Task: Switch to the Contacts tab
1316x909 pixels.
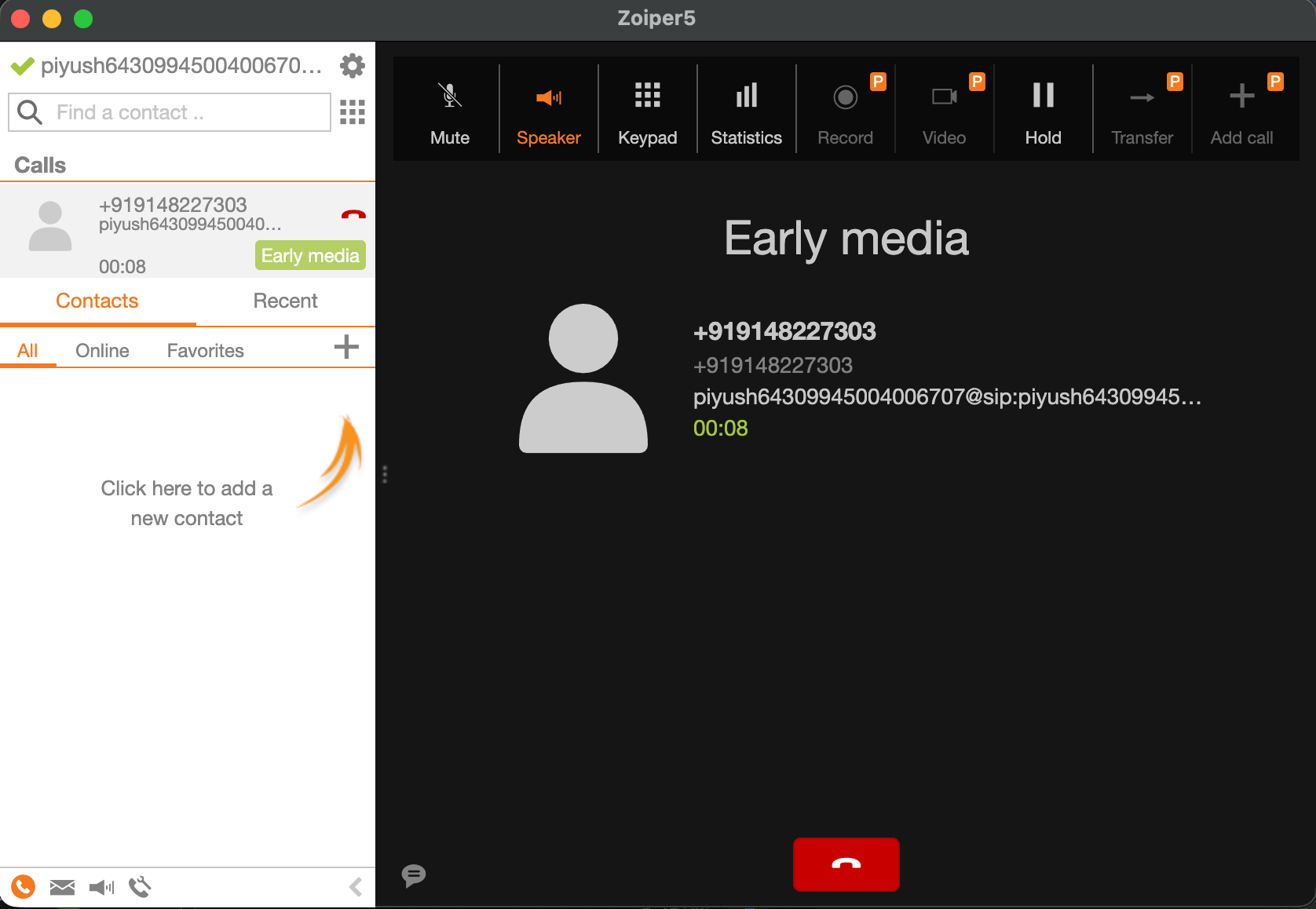Action: (97, 301)
